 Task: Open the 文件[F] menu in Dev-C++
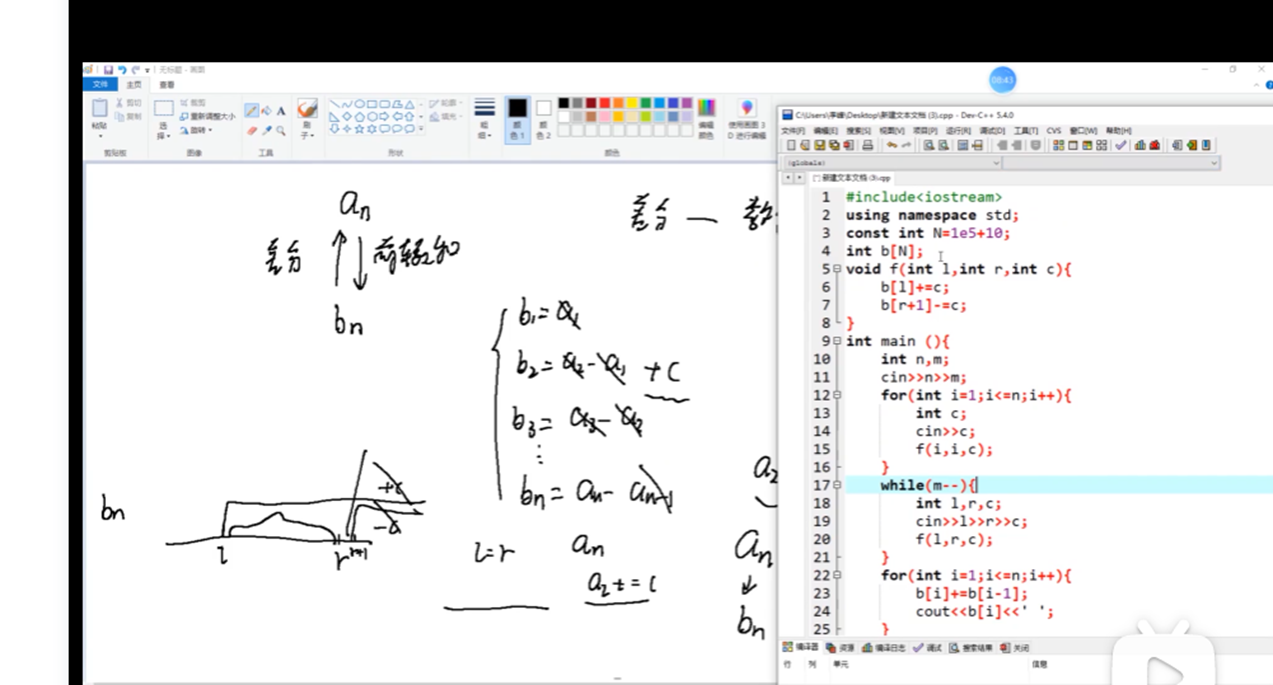(793, 131)
